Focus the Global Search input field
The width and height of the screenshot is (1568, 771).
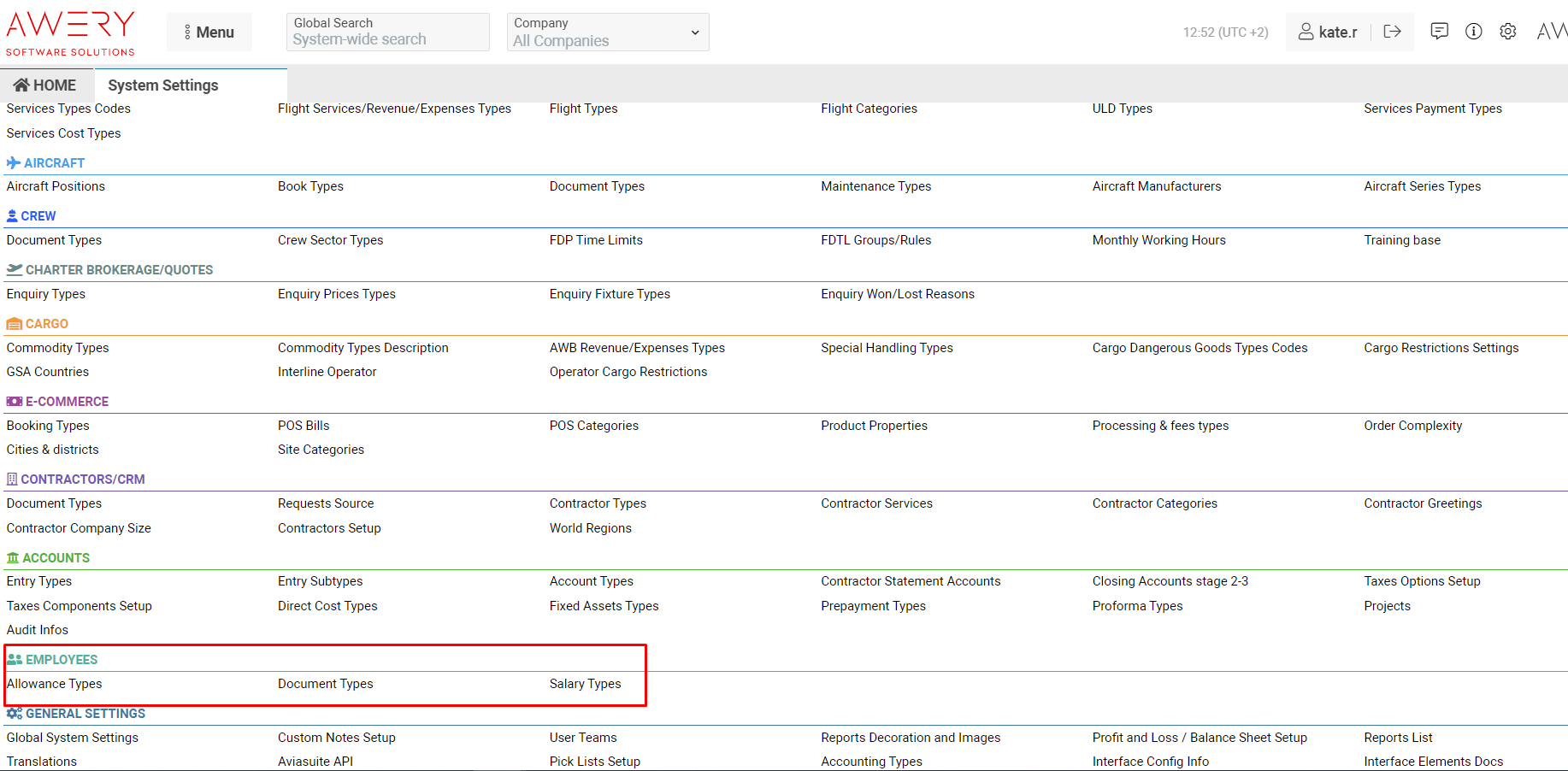tap(387, 39)
